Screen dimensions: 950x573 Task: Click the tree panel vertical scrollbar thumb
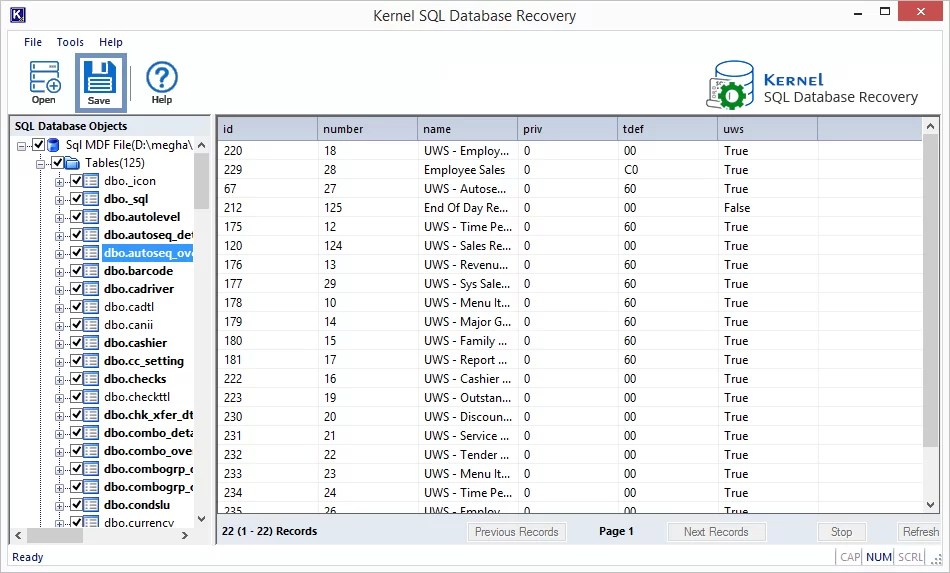point(202,181)
